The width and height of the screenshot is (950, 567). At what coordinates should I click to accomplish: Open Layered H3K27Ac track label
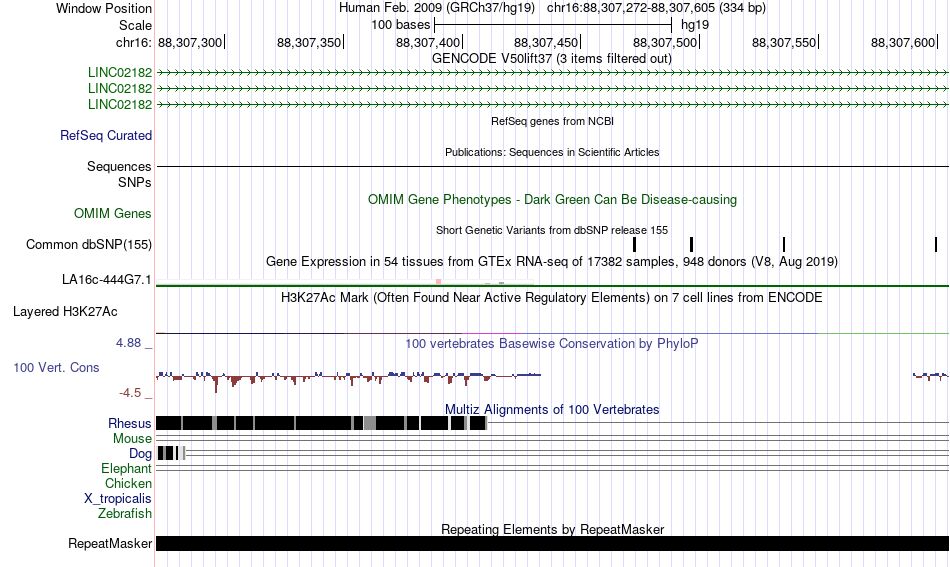(x=65, y=312)
